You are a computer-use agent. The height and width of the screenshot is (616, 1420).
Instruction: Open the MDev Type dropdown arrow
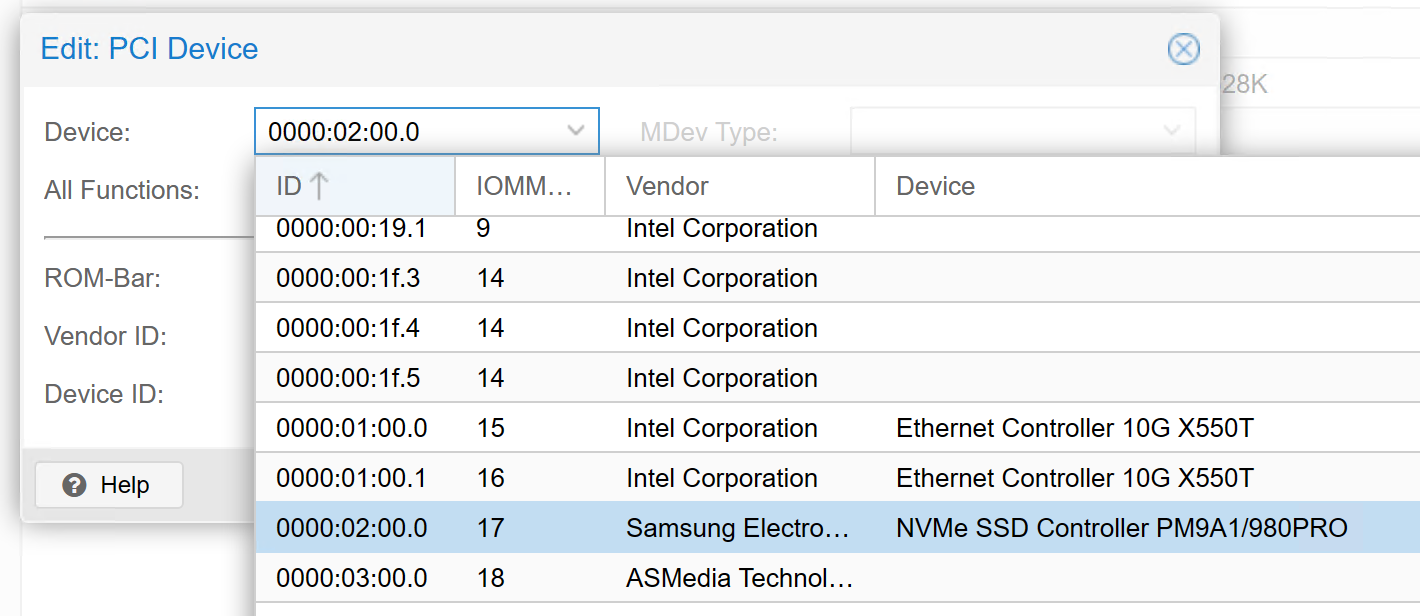pyautogui.click(x=1172, y=131)
